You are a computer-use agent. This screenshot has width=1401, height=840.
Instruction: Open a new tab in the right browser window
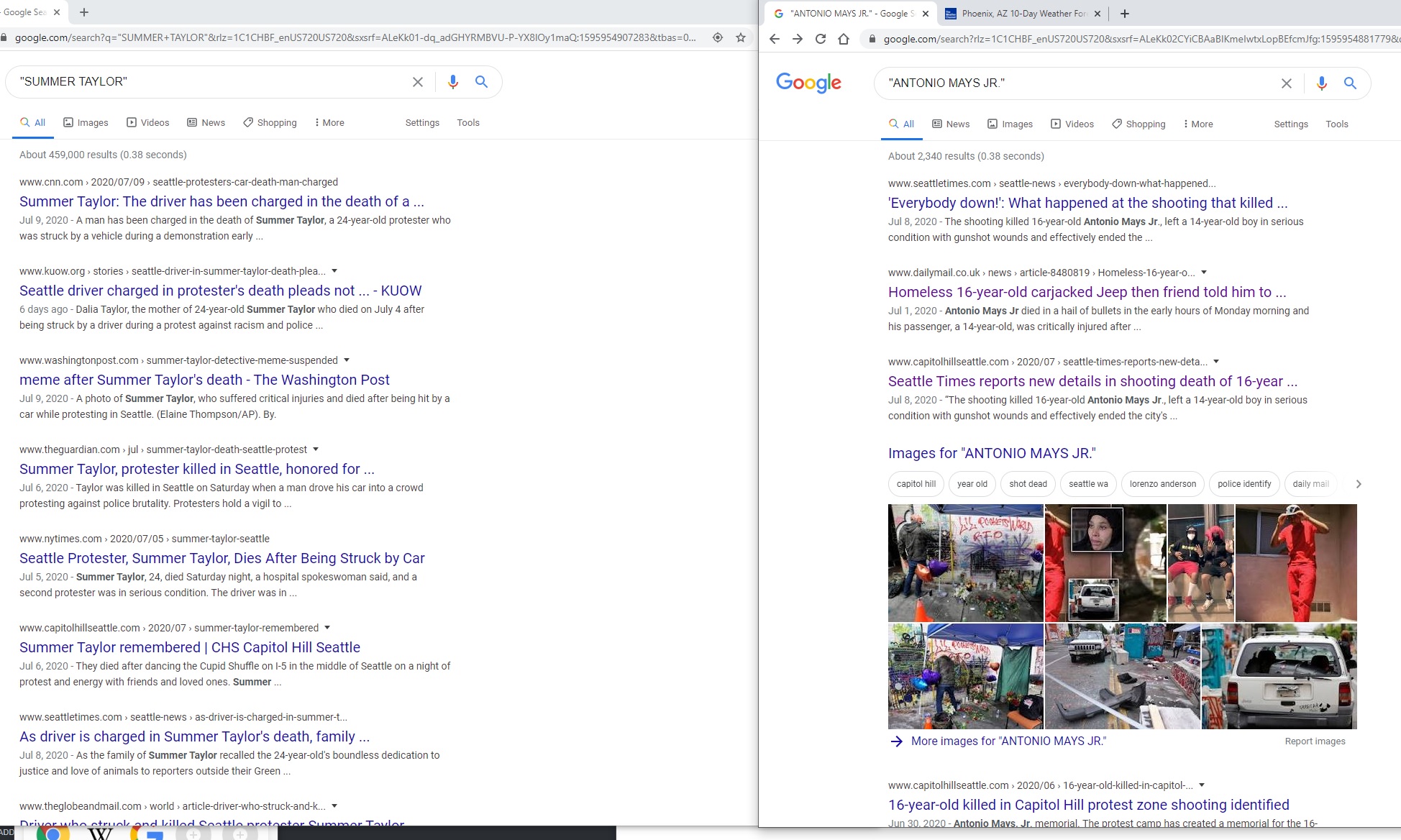coord(1125,14)
